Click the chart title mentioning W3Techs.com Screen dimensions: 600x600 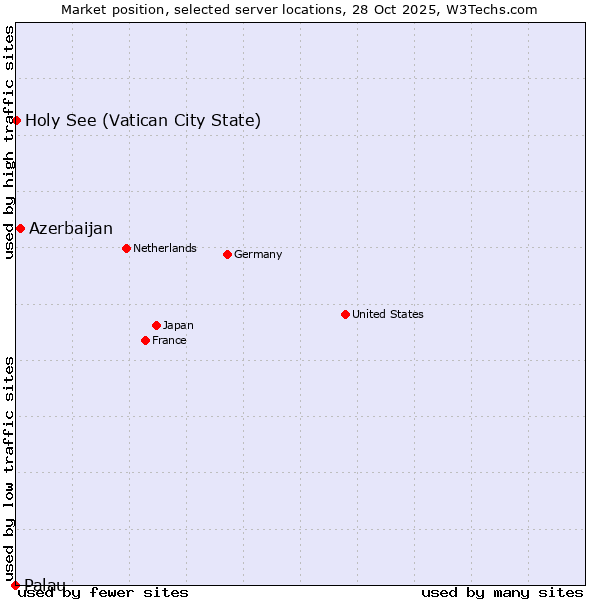click(299, 9)
